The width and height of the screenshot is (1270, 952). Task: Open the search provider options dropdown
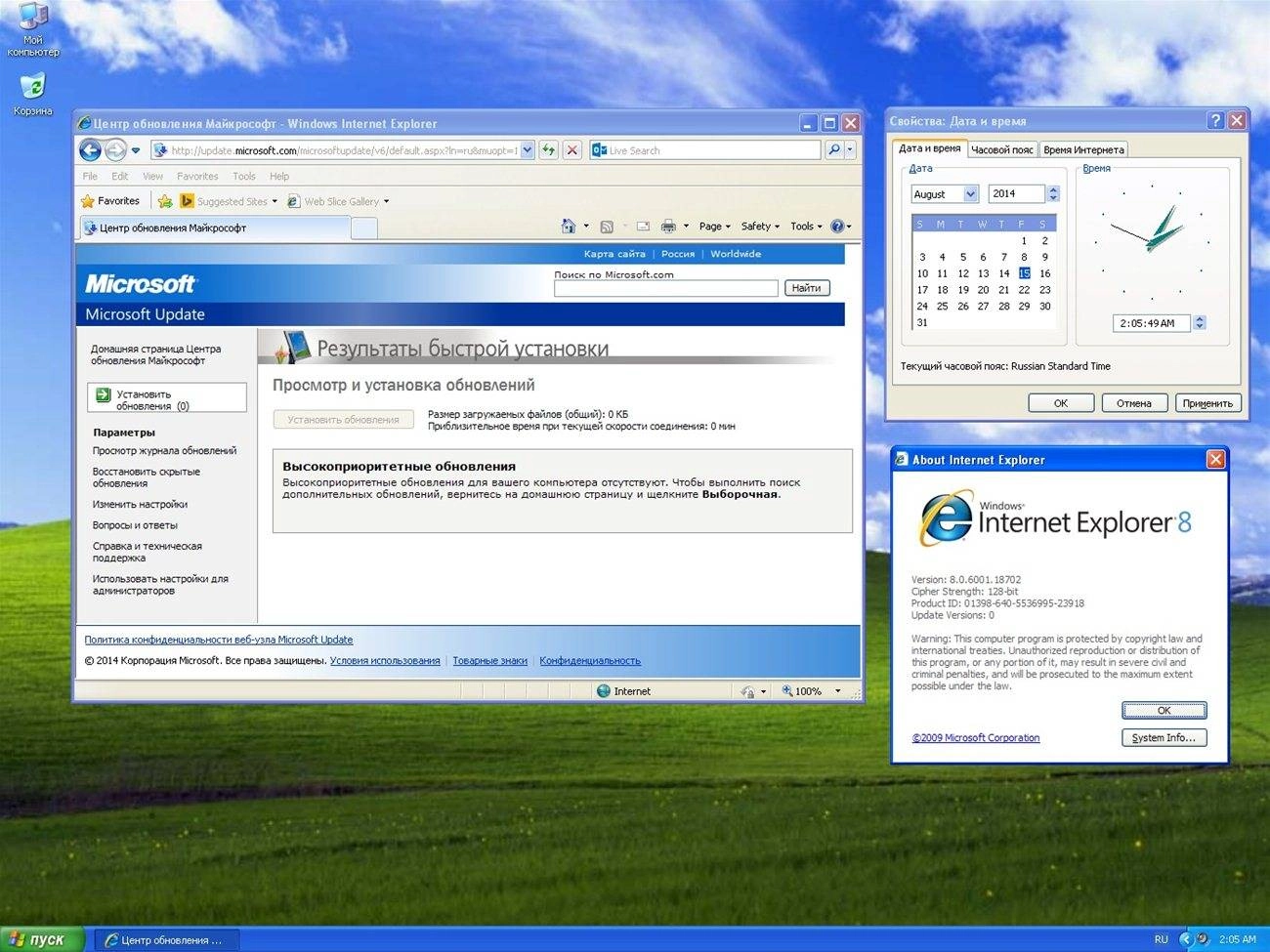click(x=850, y=150)
